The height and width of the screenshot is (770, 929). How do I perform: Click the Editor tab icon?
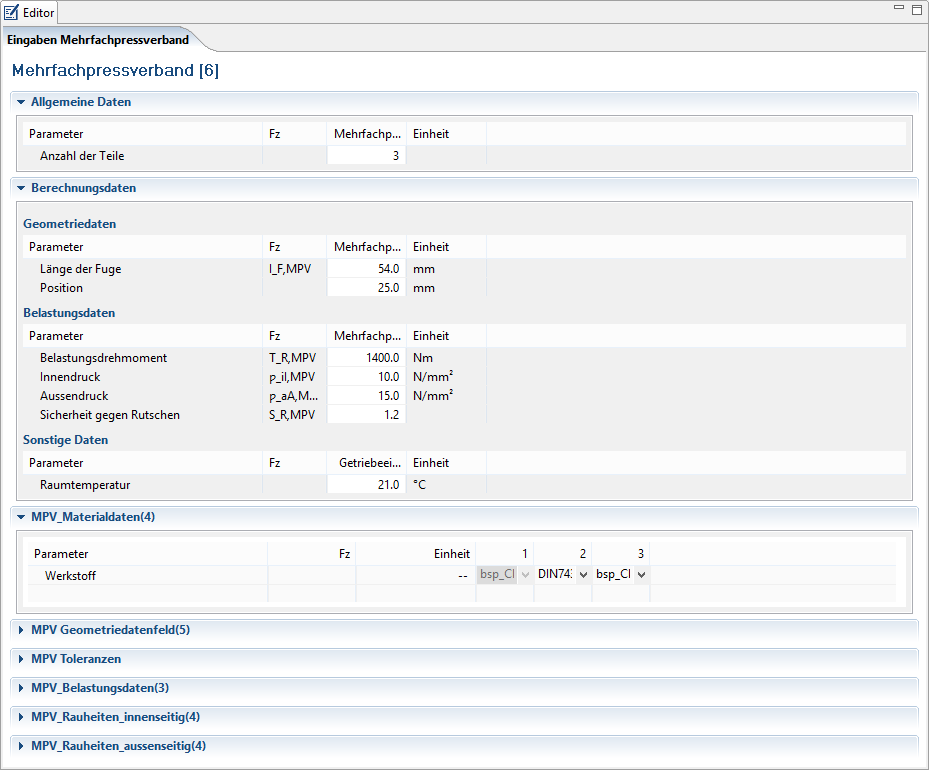click(x=12, y=12)
